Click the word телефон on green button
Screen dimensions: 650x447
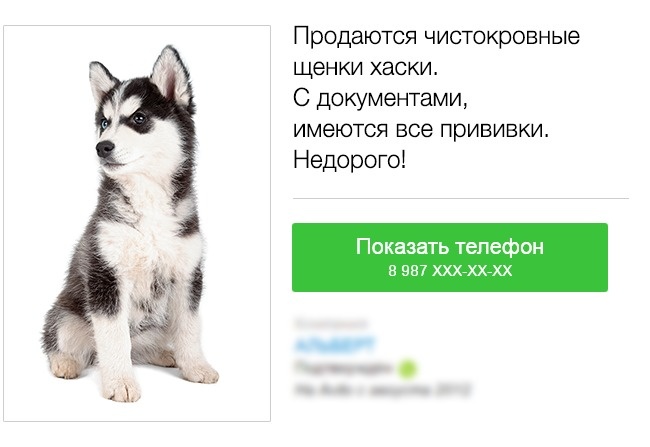(499, 246)
